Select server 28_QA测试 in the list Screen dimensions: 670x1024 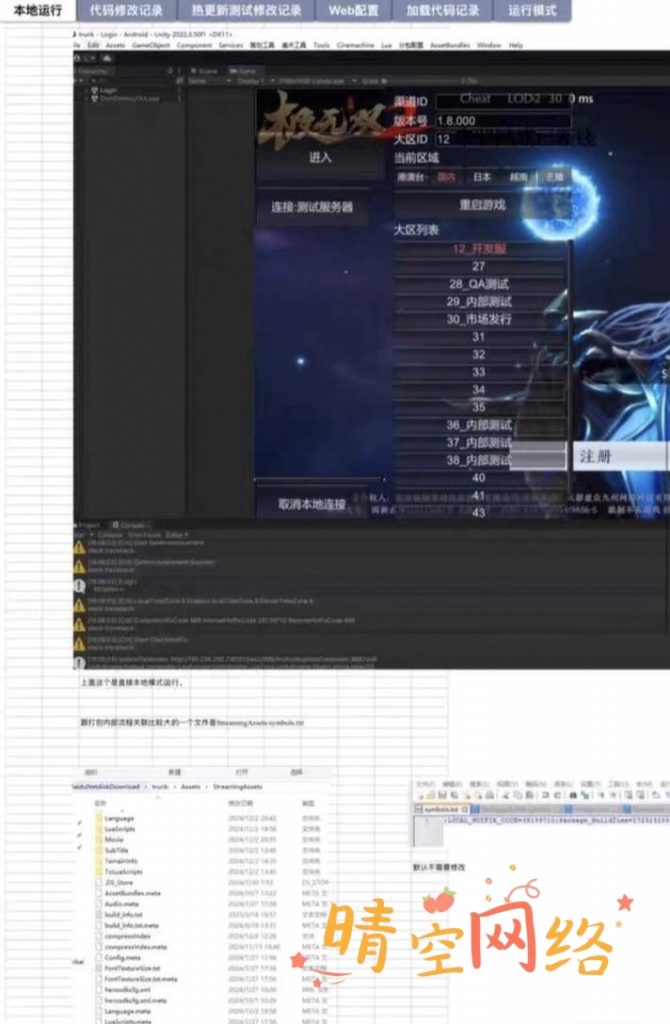click(x=479, y=284)
